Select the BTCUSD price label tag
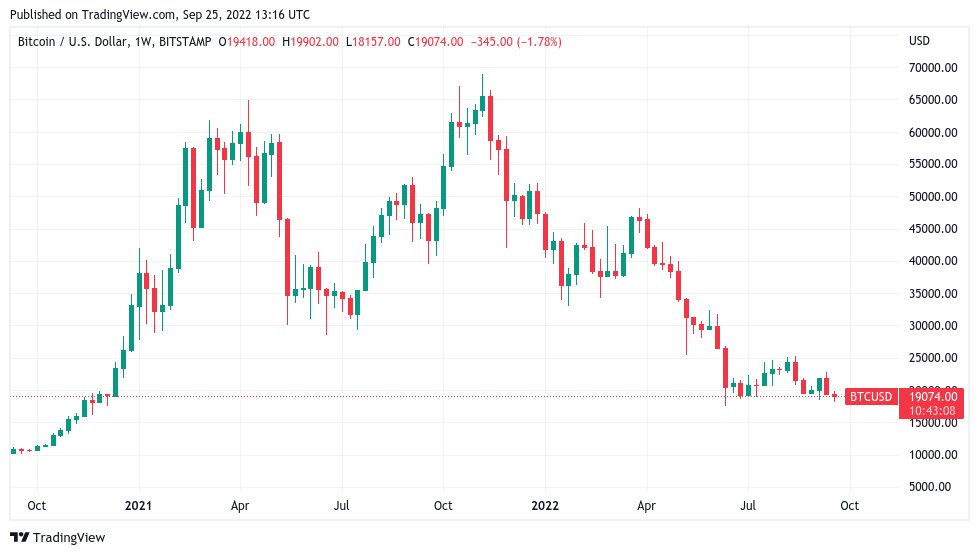The width and height of the screenshot is (979, 555). pyautogui.click(x=870, y=396)
